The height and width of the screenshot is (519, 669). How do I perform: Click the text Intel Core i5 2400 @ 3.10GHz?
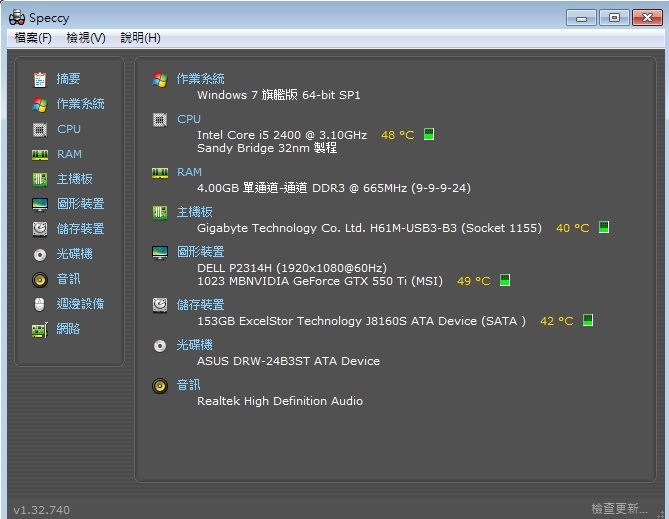click(x=282, y=135)
